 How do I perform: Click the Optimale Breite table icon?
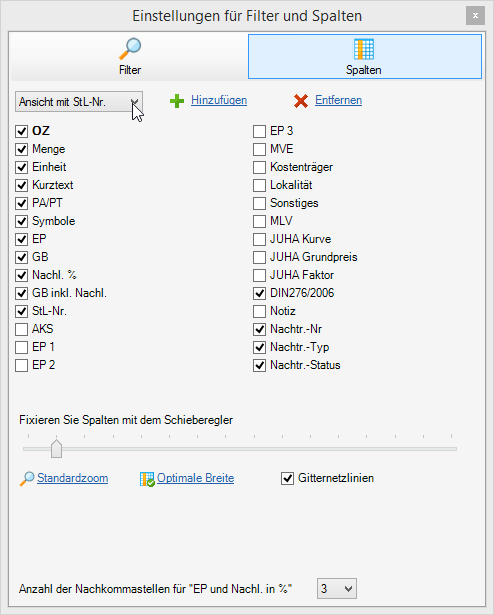147,479
